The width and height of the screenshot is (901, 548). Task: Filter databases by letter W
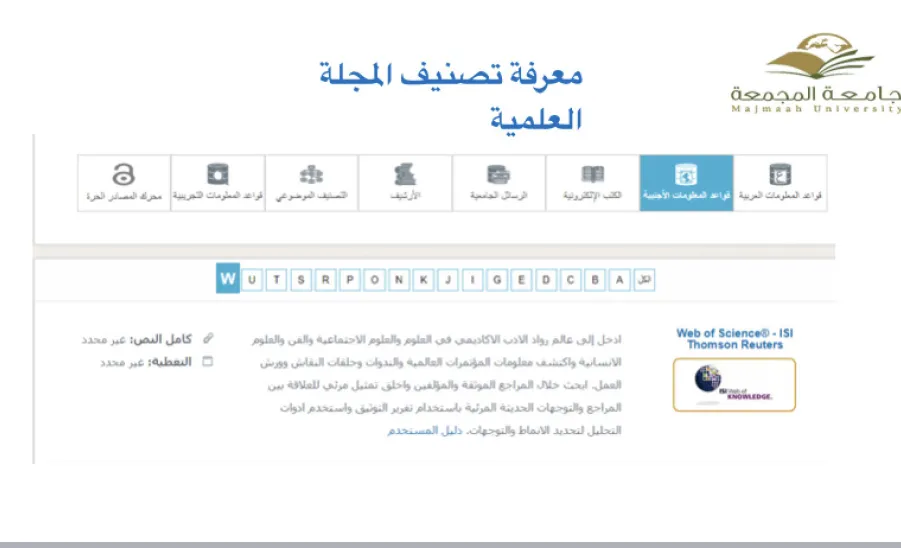tap(228, 279)
